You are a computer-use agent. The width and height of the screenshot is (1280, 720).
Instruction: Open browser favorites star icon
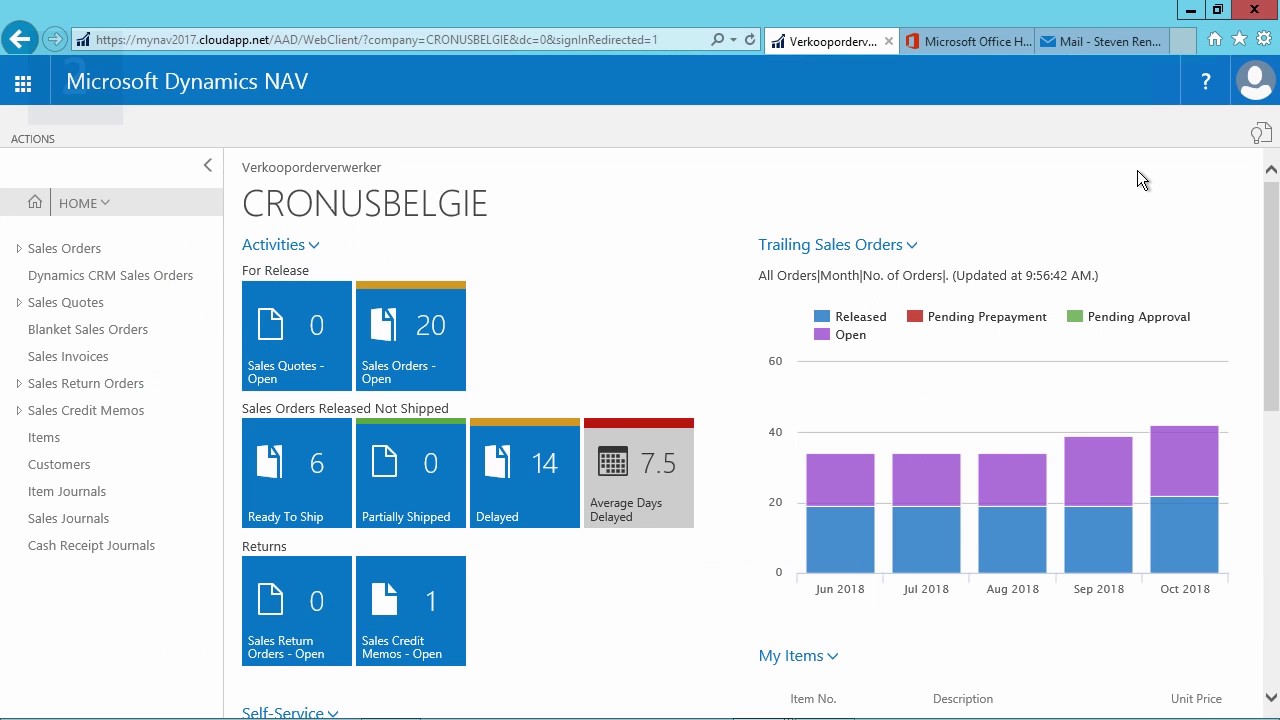[1239, 39]
